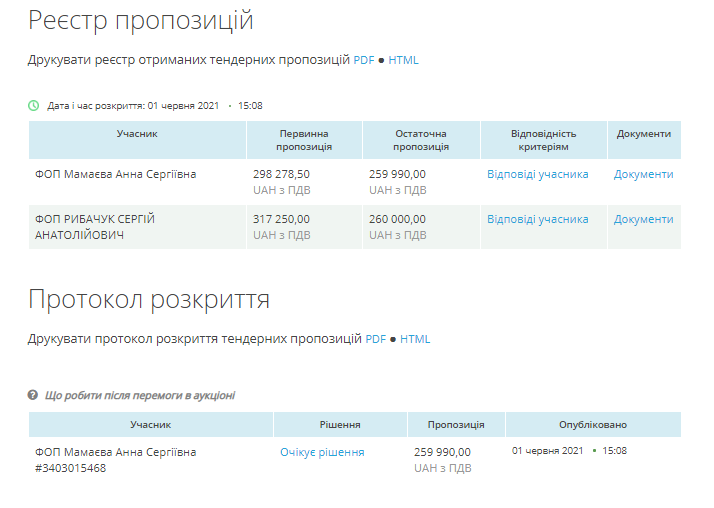Click the final bid value 260 000,00

coord(398,219)
